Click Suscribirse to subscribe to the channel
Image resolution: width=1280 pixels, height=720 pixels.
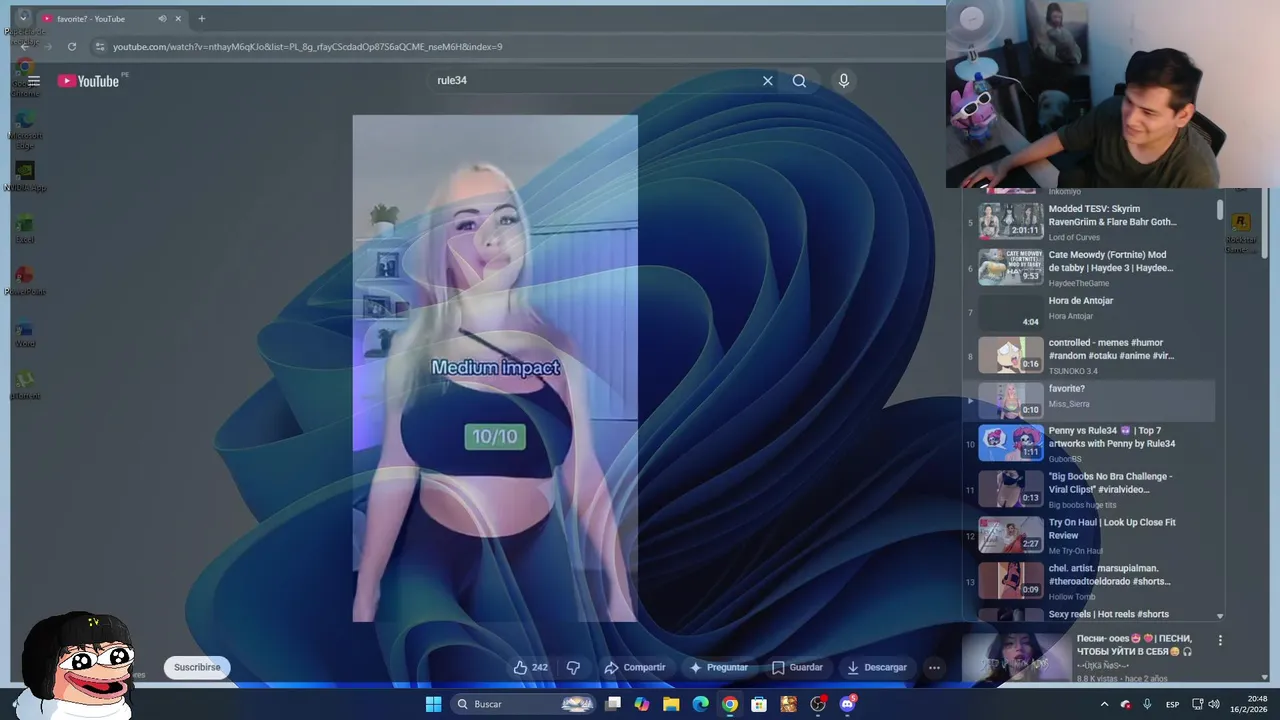(197, 667)
